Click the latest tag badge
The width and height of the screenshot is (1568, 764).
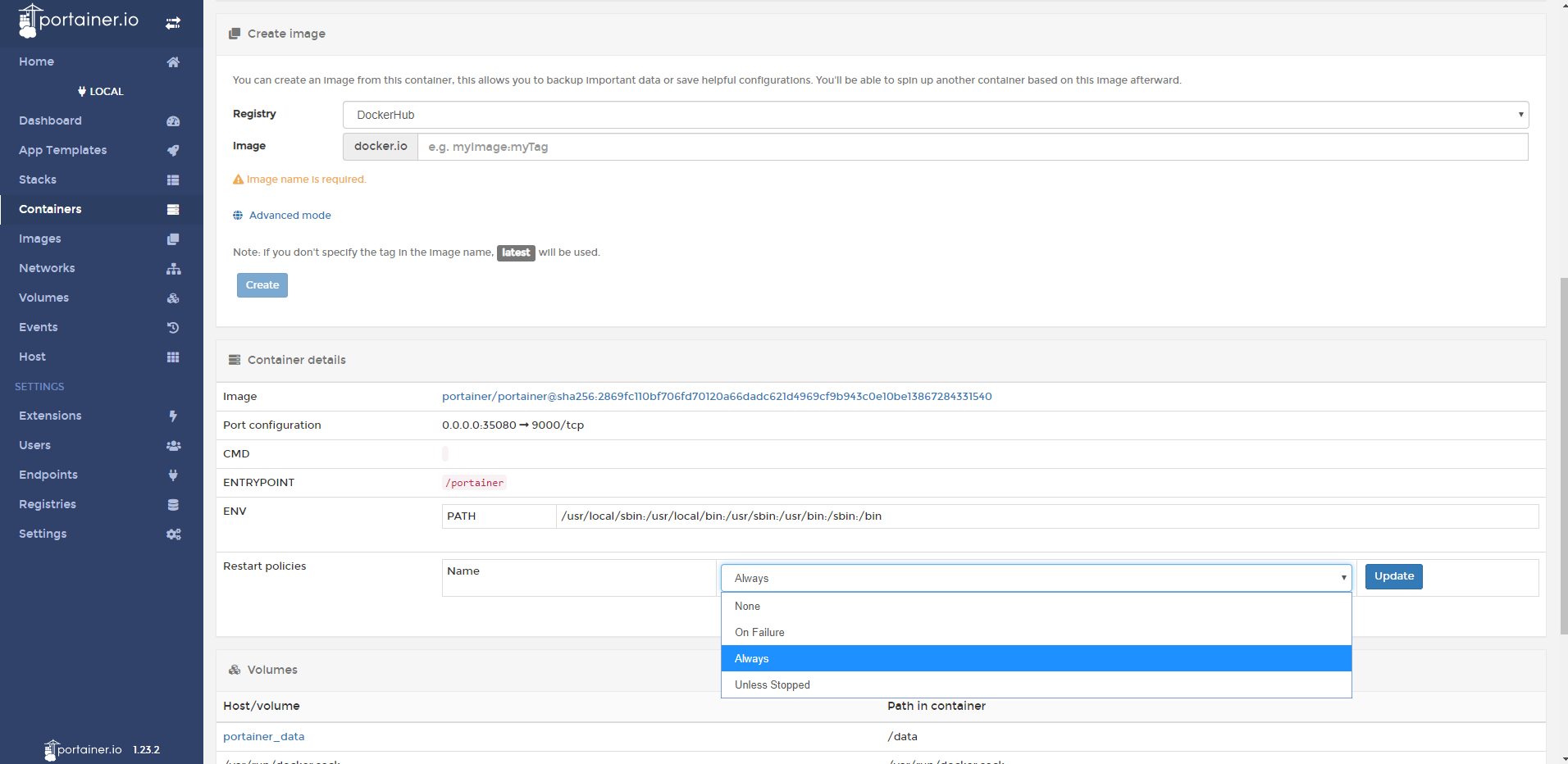pos(516,252)
